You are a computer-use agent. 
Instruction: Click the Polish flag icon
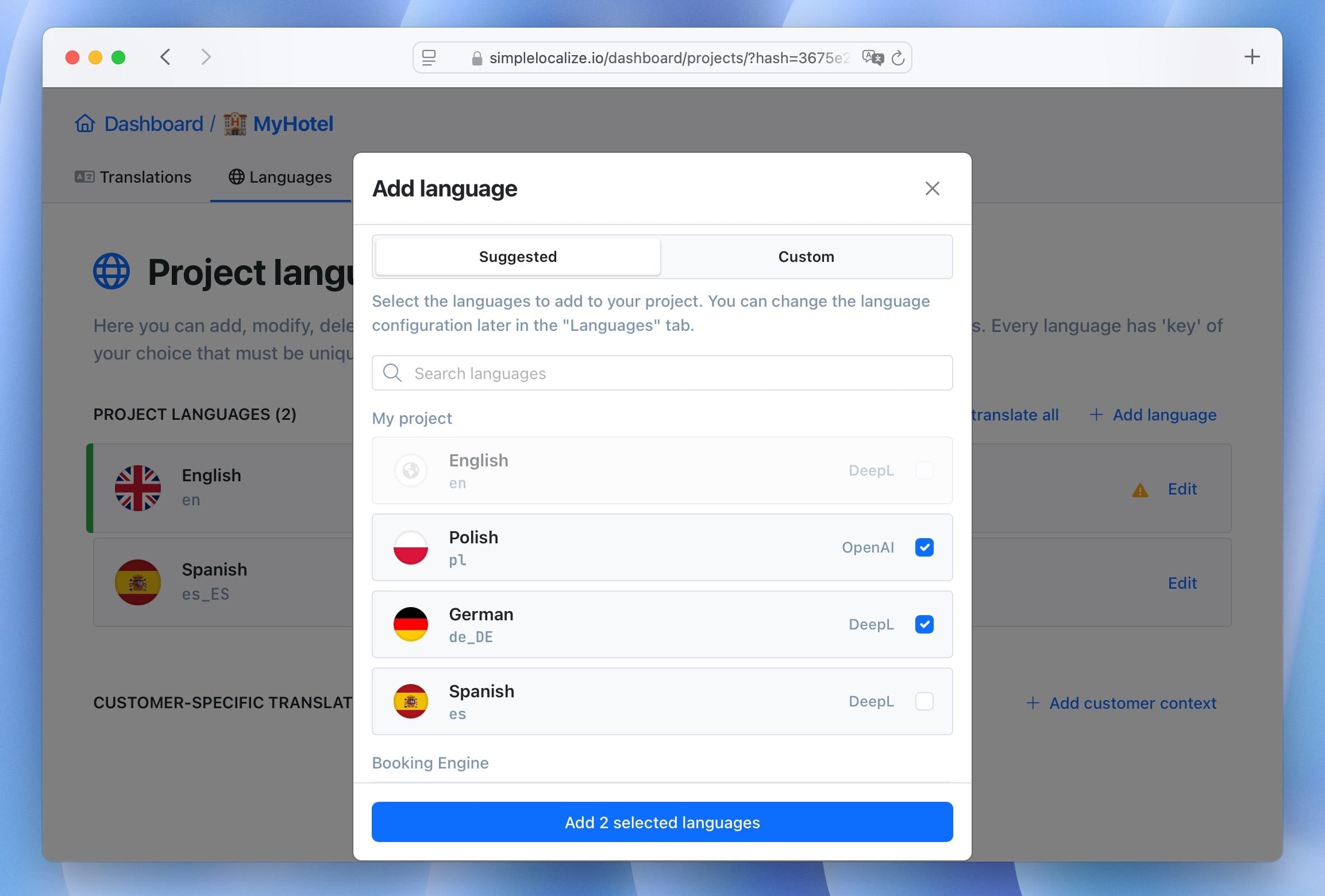[x=410, y=547]
